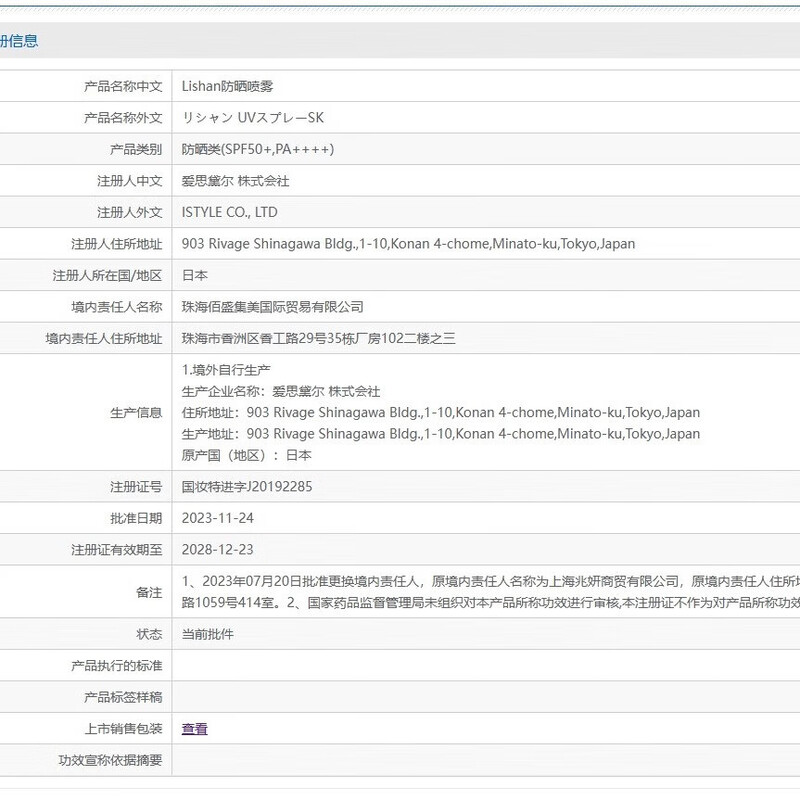Click the 生产信息 row label
The width and height of the screenshot is (800, 800).
pyautogui.click(x=136, y=412)
